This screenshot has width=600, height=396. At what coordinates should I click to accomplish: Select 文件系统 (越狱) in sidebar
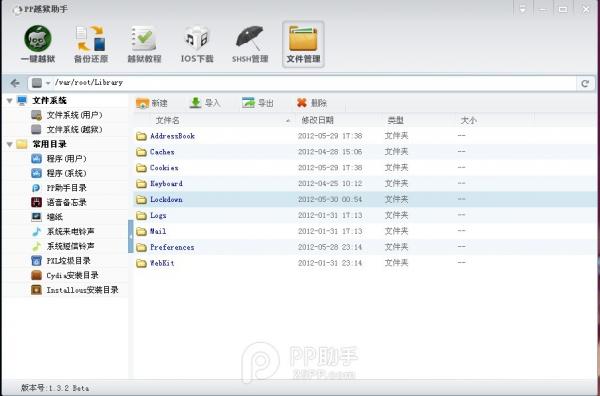67,130
